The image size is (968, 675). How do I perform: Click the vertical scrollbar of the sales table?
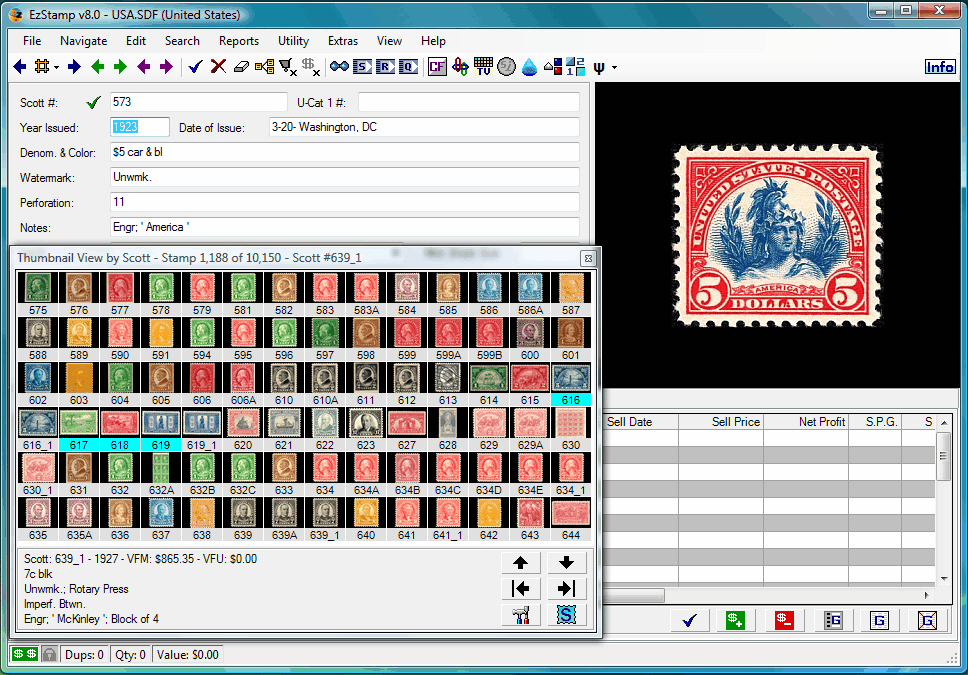943,500
